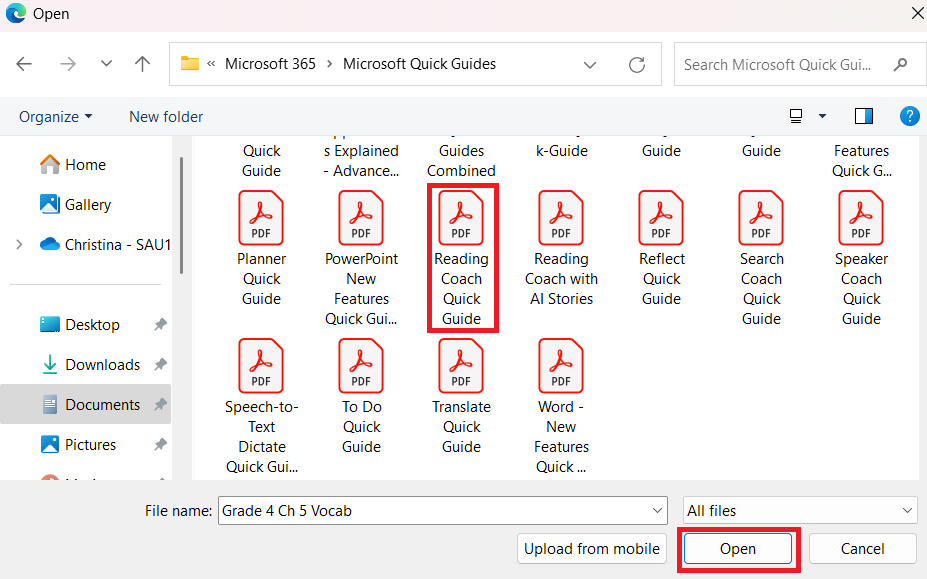Select the To Do Quick Guide PDF
The image size is (927, 579).
click(361, 396)
